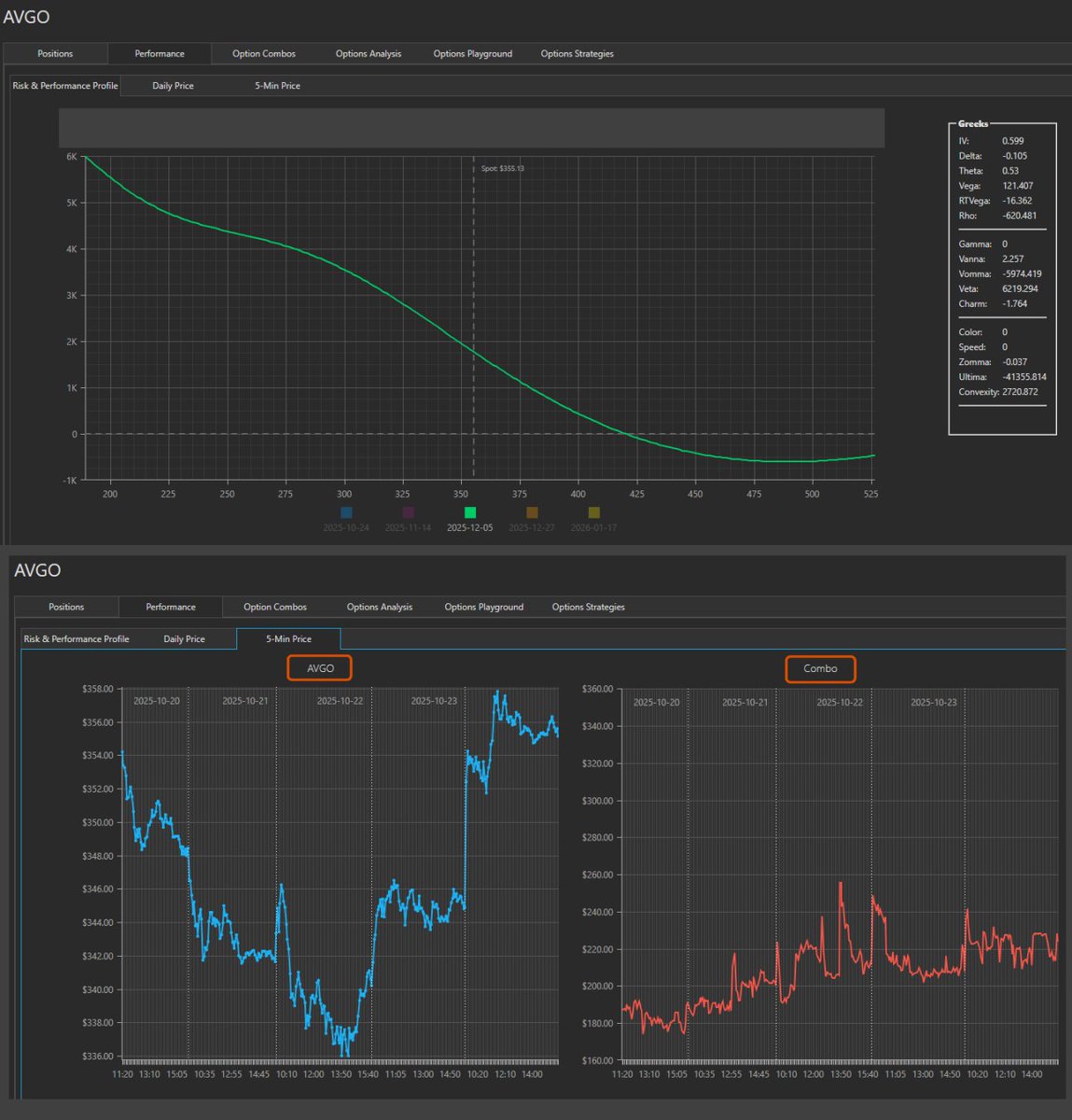Open Options Analysis tab in the 5-minute chart window
Screen dimensions: 1072x1120
[380, 608]
